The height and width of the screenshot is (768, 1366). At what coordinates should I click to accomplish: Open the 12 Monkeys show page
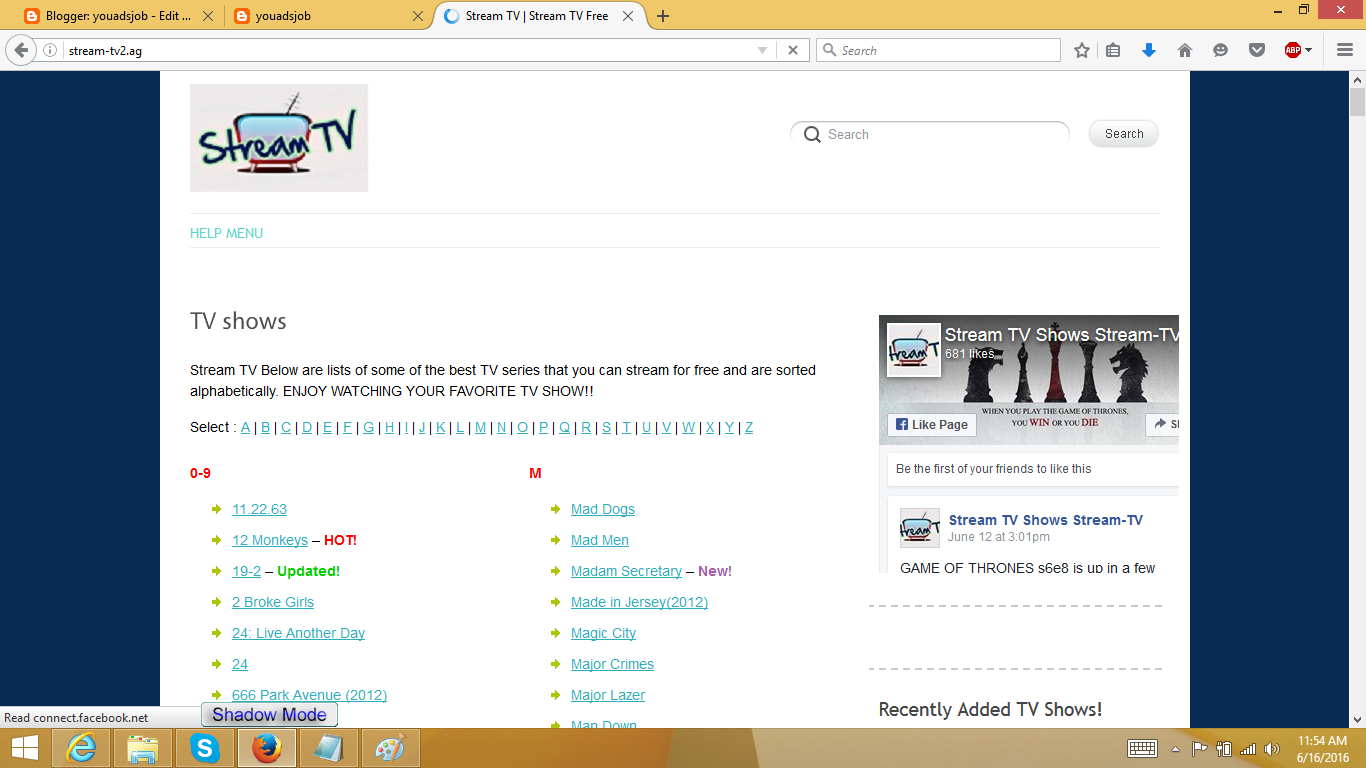(270, 540)
